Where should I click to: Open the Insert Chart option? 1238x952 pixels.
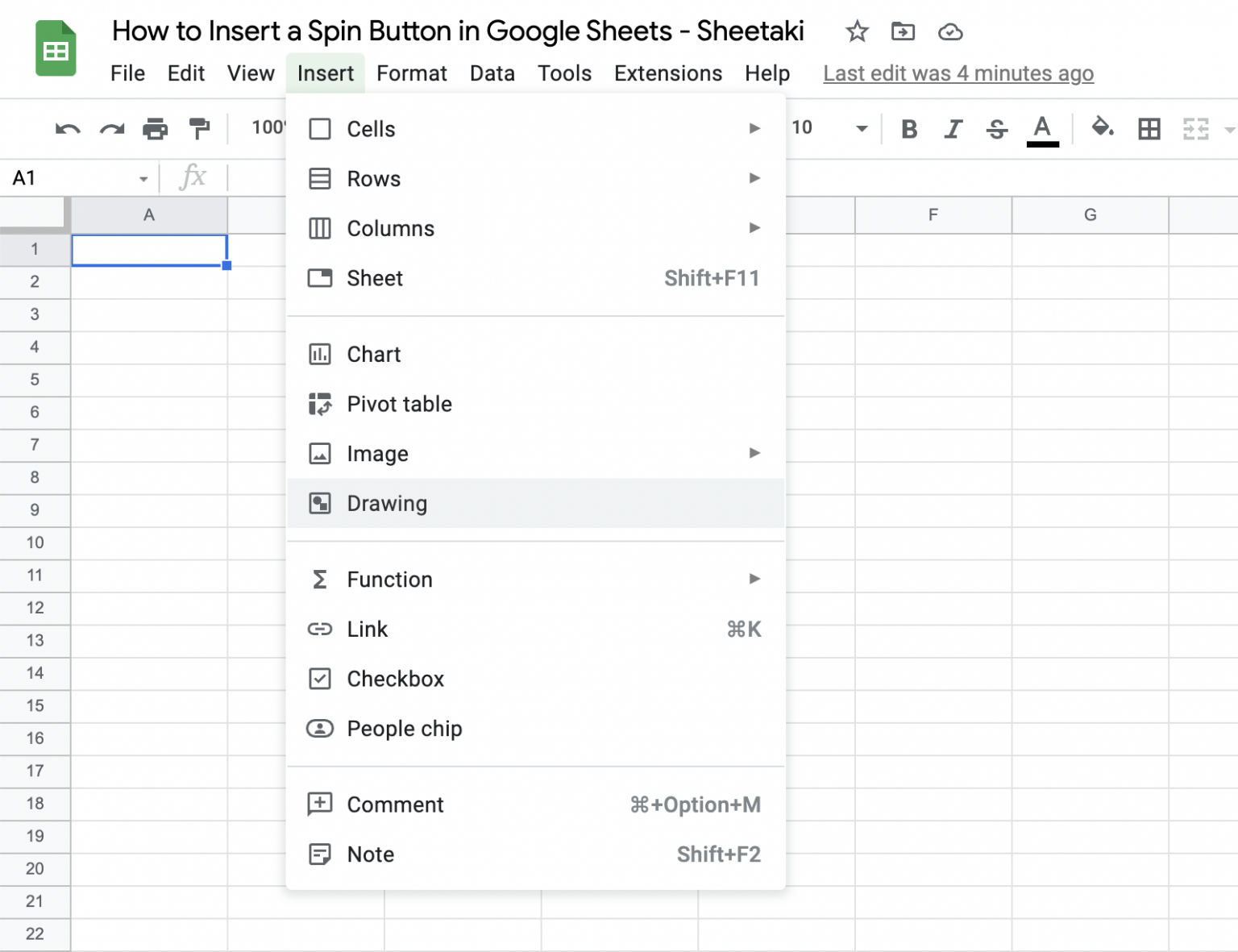tap(372, 354)
